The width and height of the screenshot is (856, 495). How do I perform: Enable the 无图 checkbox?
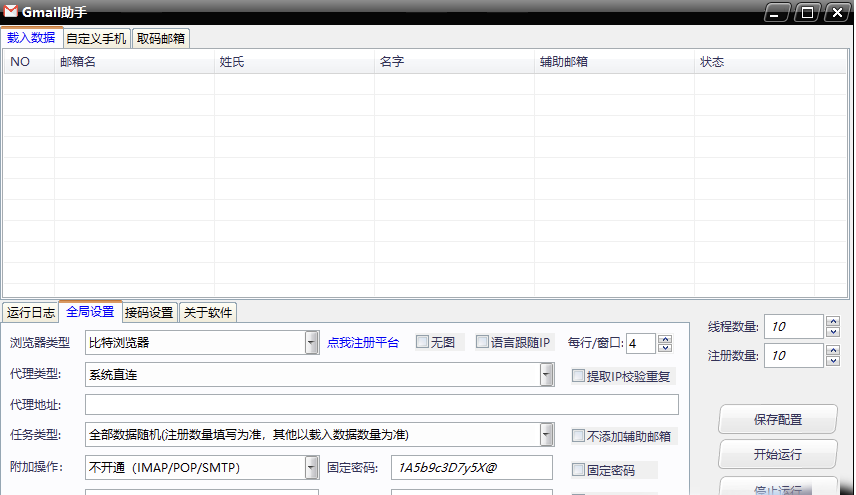click(423, 342)
